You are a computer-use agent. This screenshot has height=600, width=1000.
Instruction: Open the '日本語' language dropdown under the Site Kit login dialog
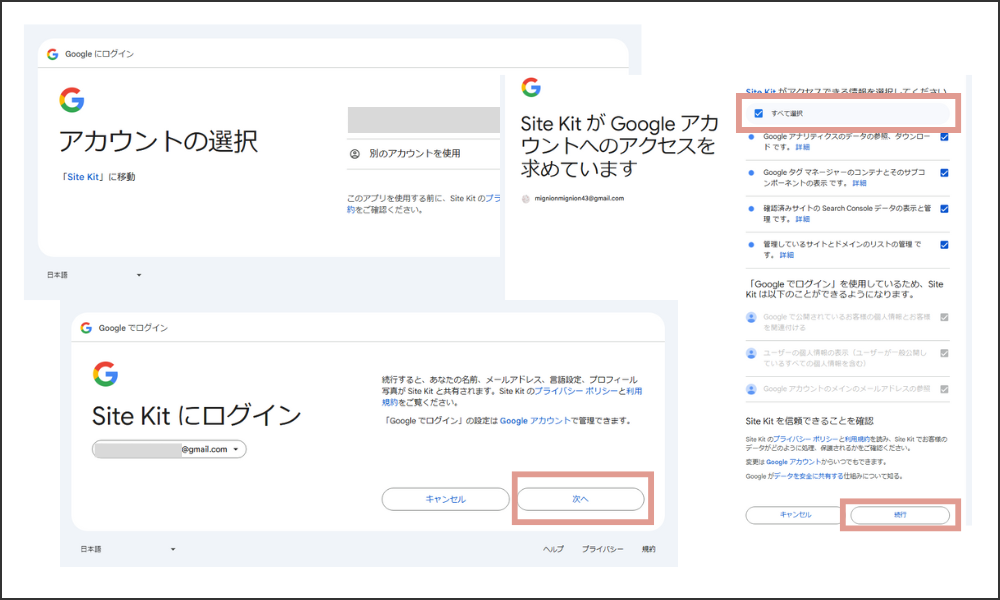[x=128, y=549]
